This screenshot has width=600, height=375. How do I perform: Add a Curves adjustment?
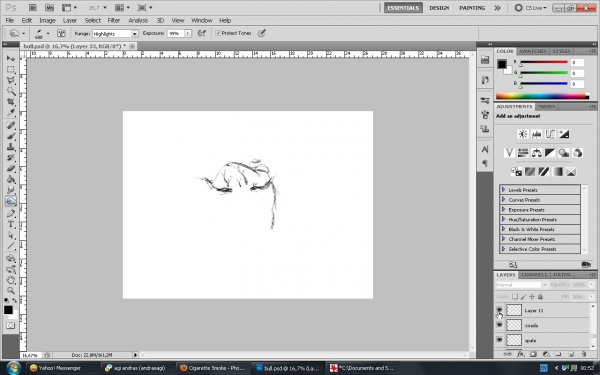[550, 134]
